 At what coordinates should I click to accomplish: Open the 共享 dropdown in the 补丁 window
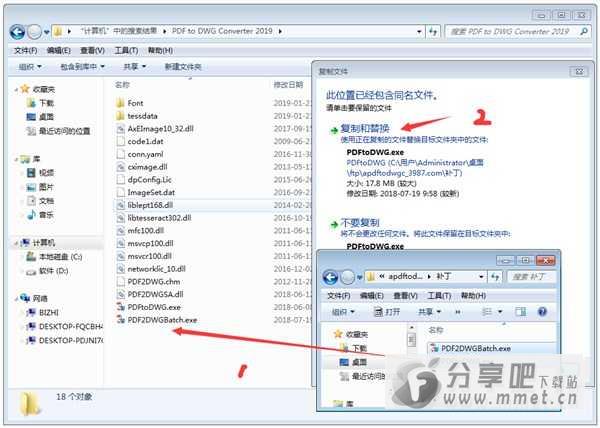(429, 312)
